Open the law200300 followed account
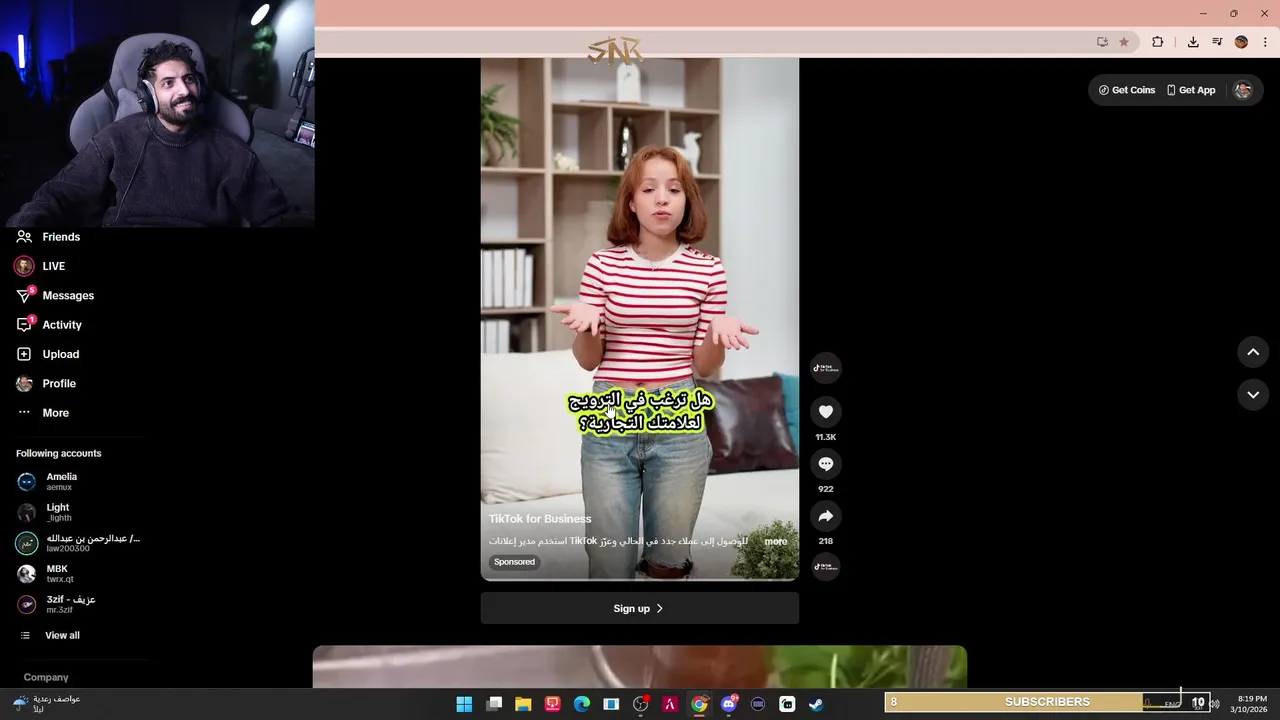 coord(78,543)
